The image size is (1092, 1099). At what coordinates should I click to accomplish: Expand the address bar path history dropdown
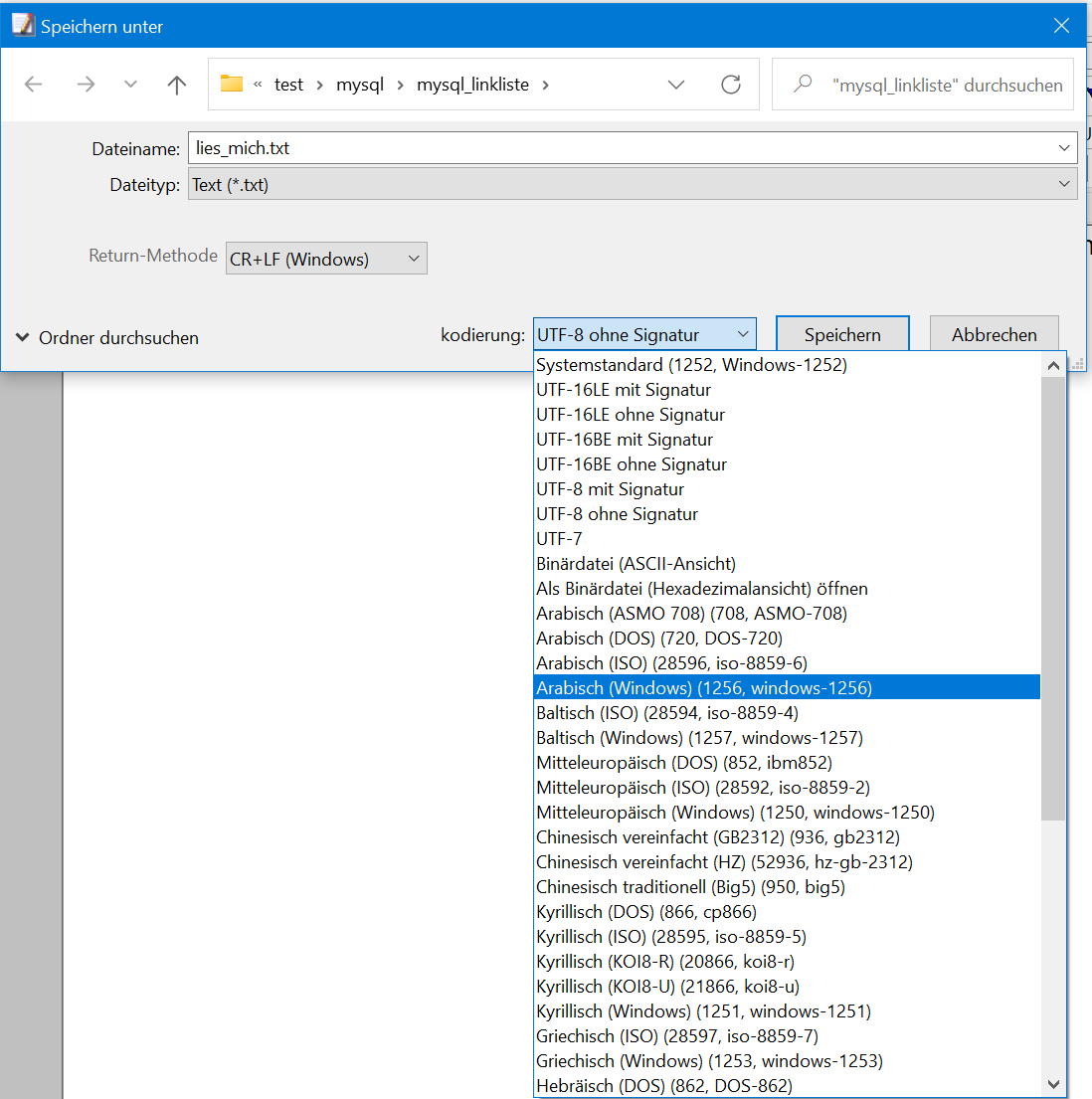click(676, 86)
